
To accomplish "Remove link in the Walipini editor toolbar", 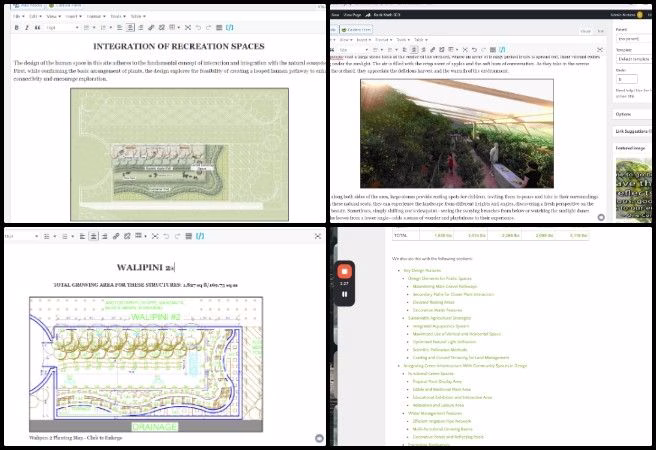I will (x=127, y=236).
